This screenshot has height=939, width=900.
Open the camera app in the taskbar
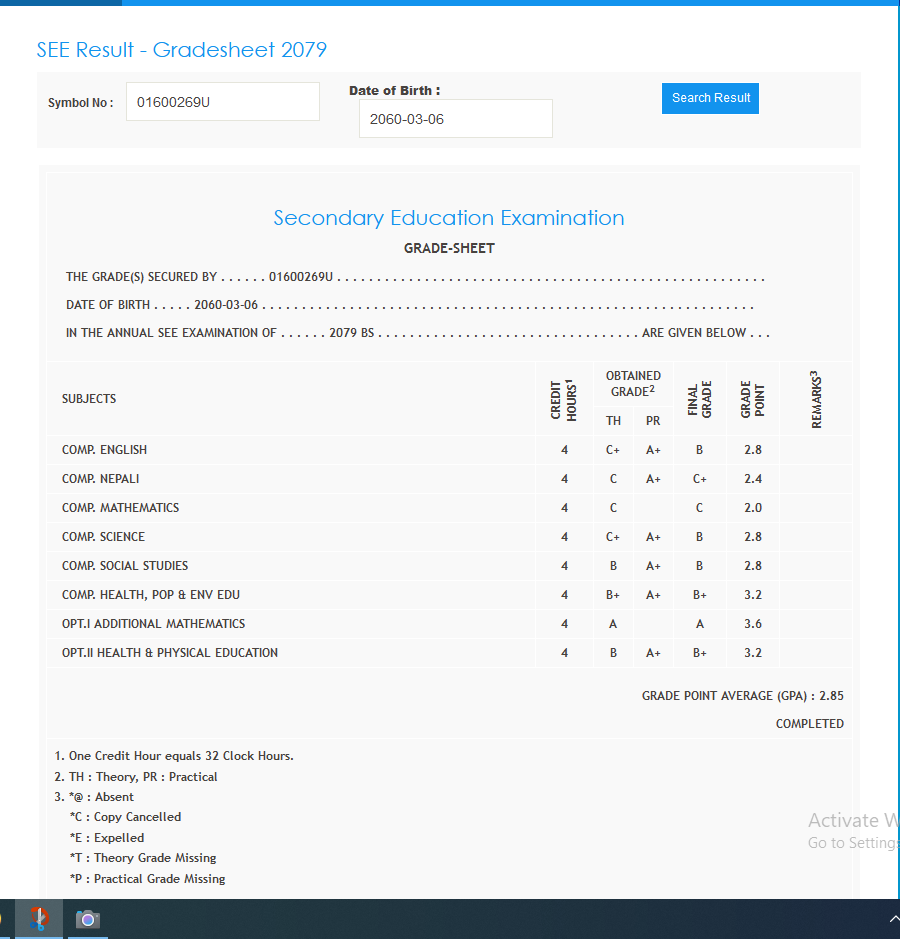[88, 919]
